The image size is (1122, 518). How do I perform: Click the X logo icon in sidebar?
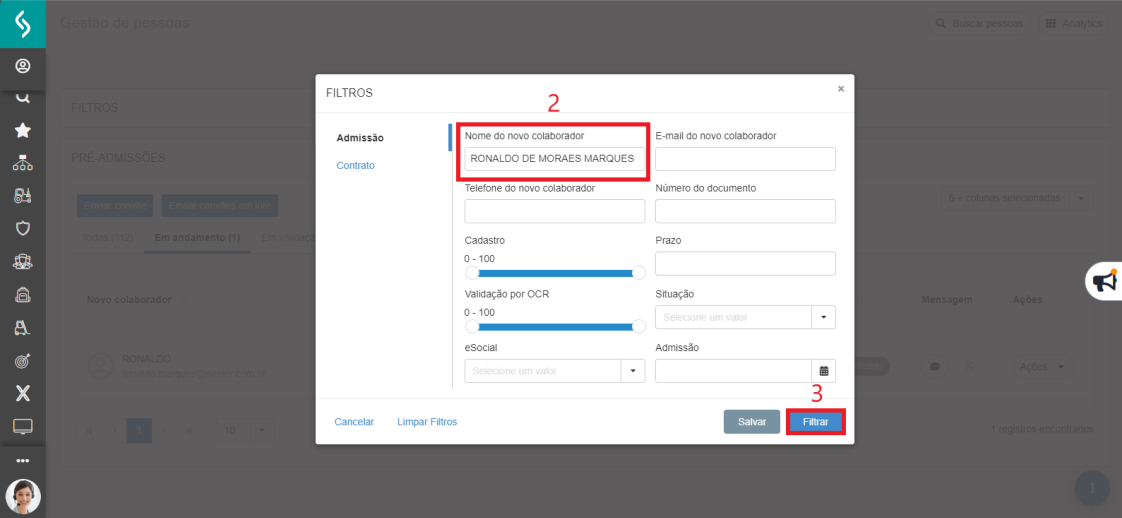[x=22, y=393]
